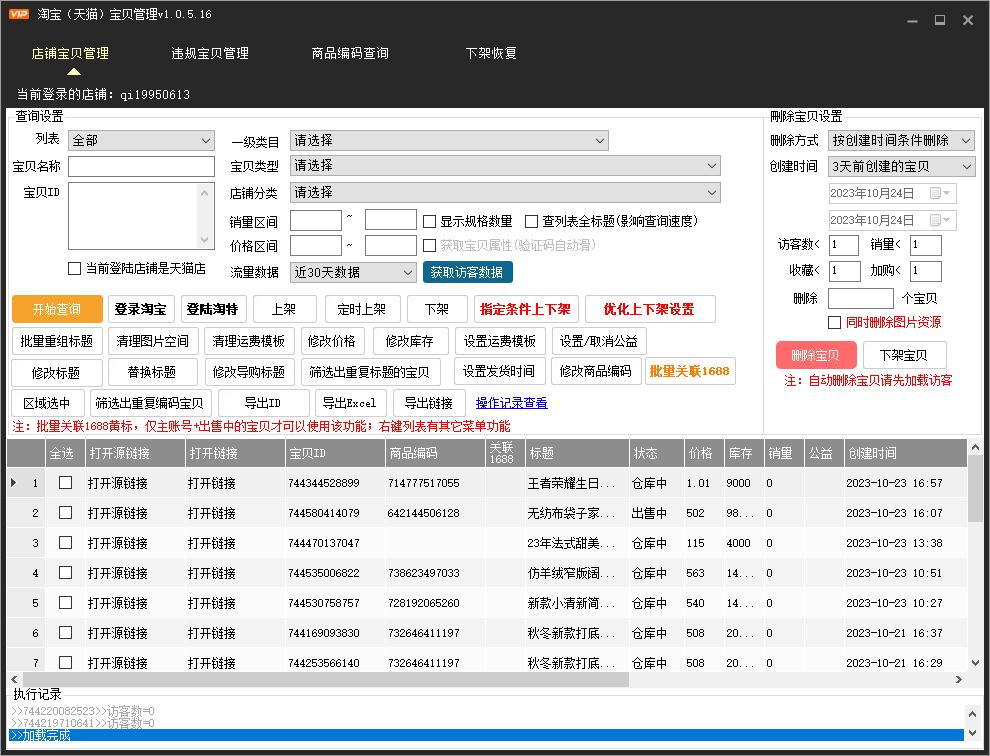Click the VIP logo icon in title bar
Screen dimensions: 990x756
(19, 14)
